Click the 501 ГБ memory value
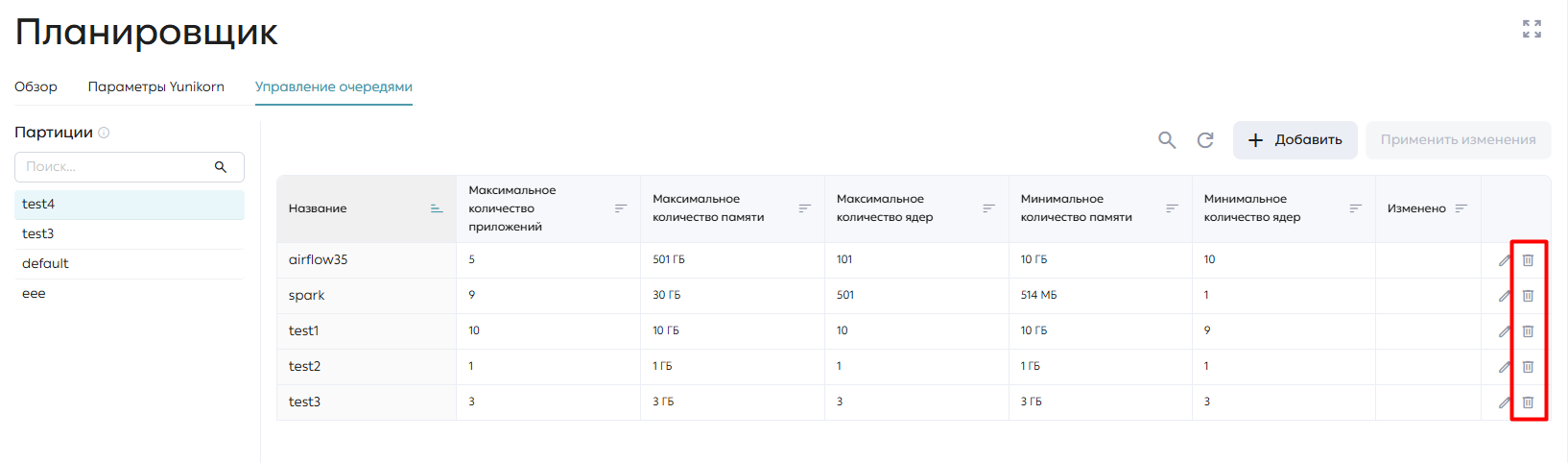1568x463 pixels. [669, 260]
